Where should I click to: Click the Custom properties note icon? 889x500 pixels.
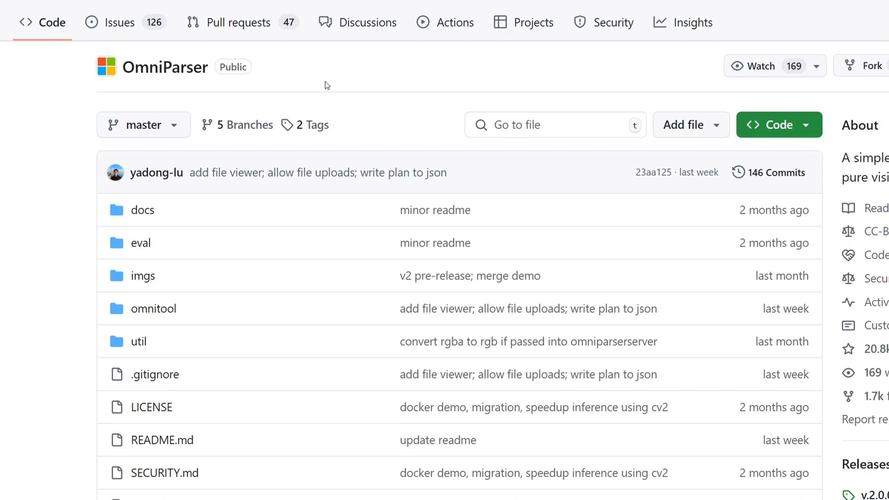coord(848,325)
